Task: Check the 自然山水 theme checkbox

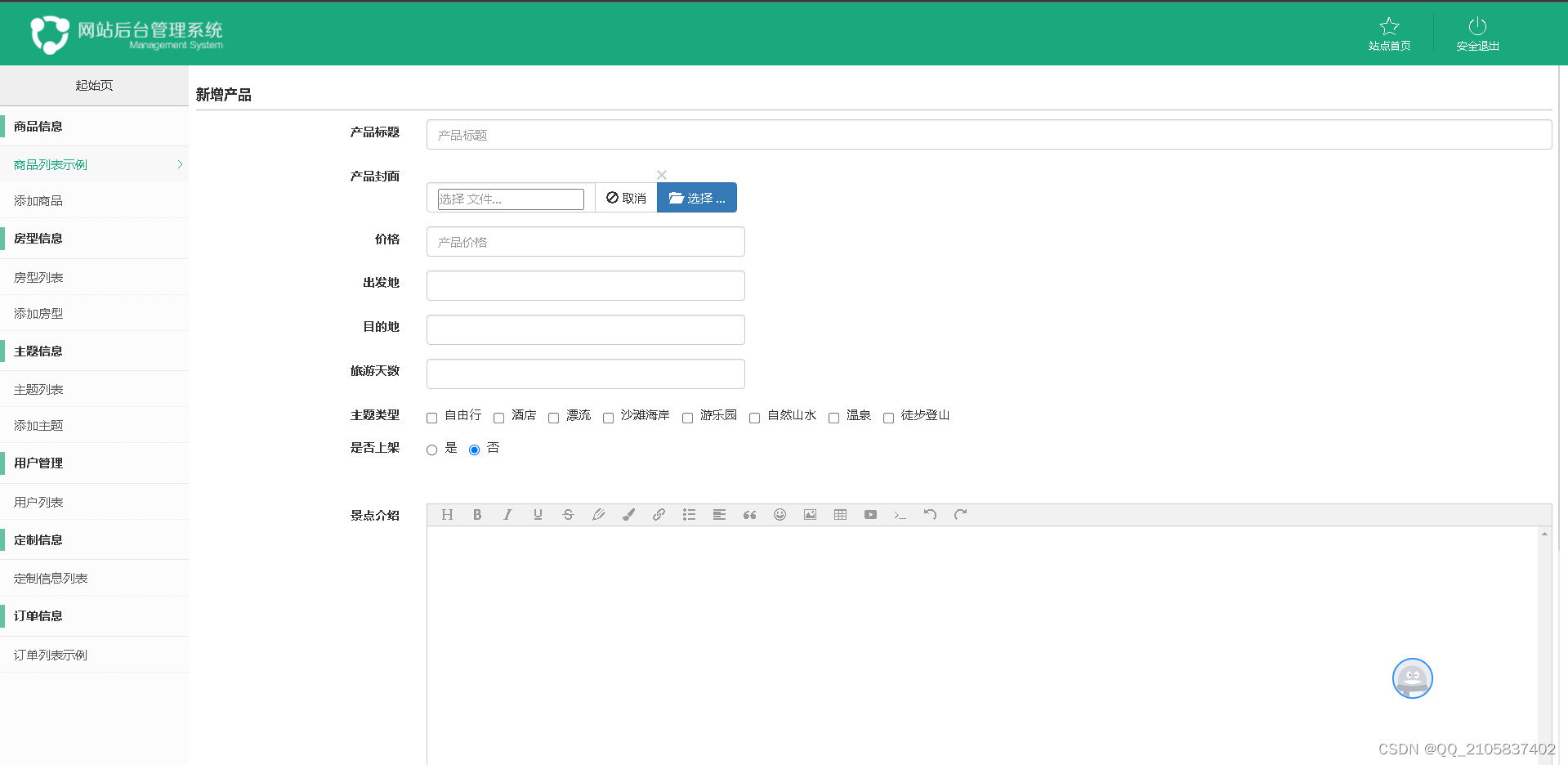Action: pos(755,418)
